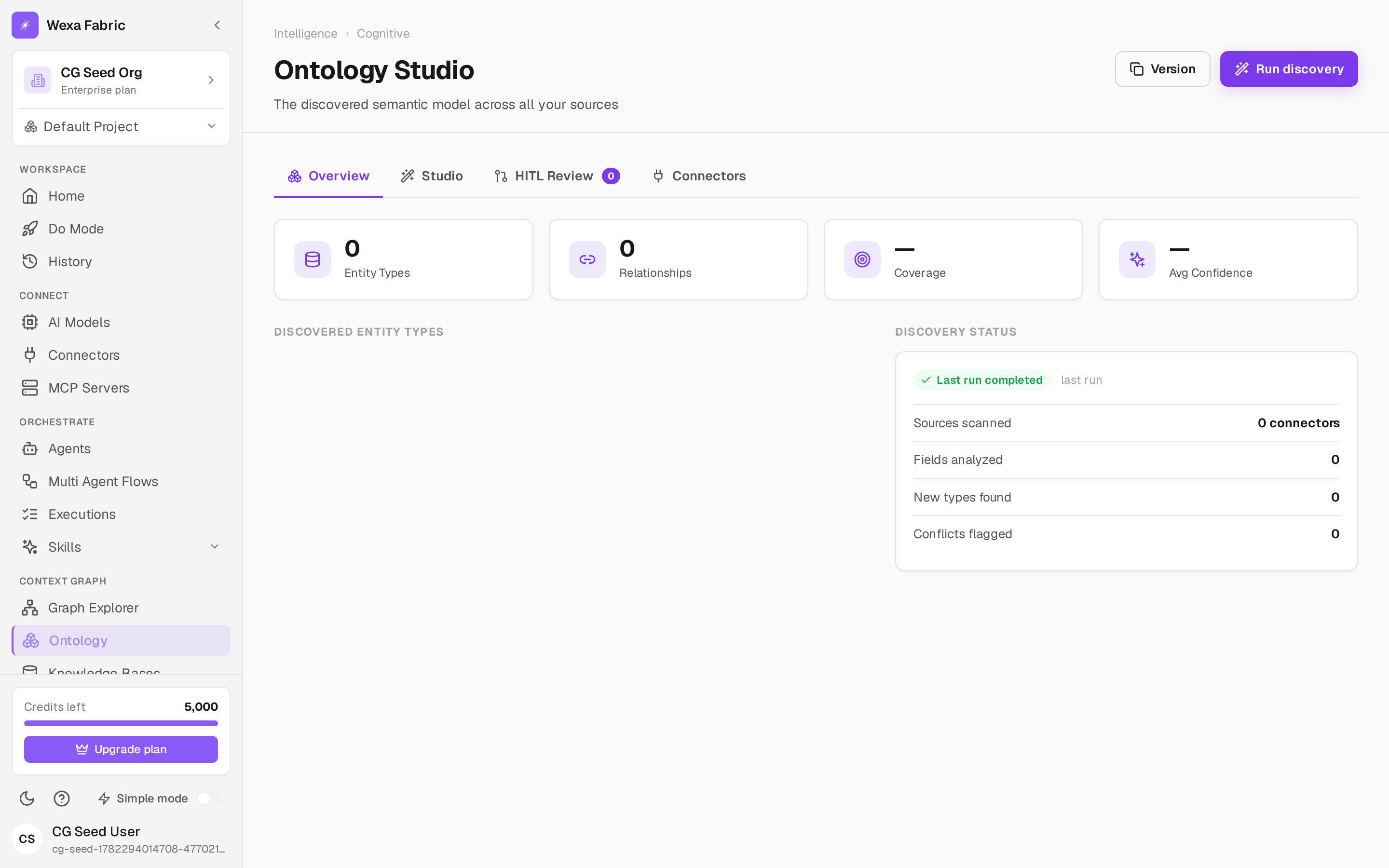Open Executions in the sidebar
This screenshot has height=868, width=1389.
[121, 515]
